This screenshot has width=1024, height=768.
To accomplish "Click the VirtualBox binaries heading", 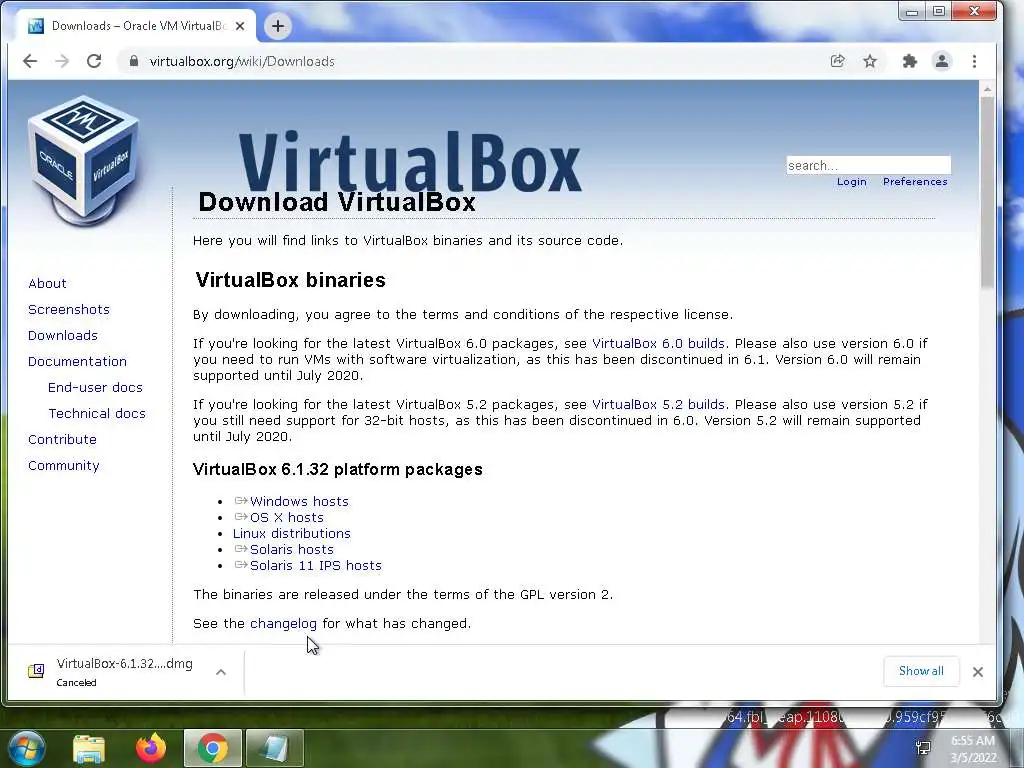I will coord(291,280).
